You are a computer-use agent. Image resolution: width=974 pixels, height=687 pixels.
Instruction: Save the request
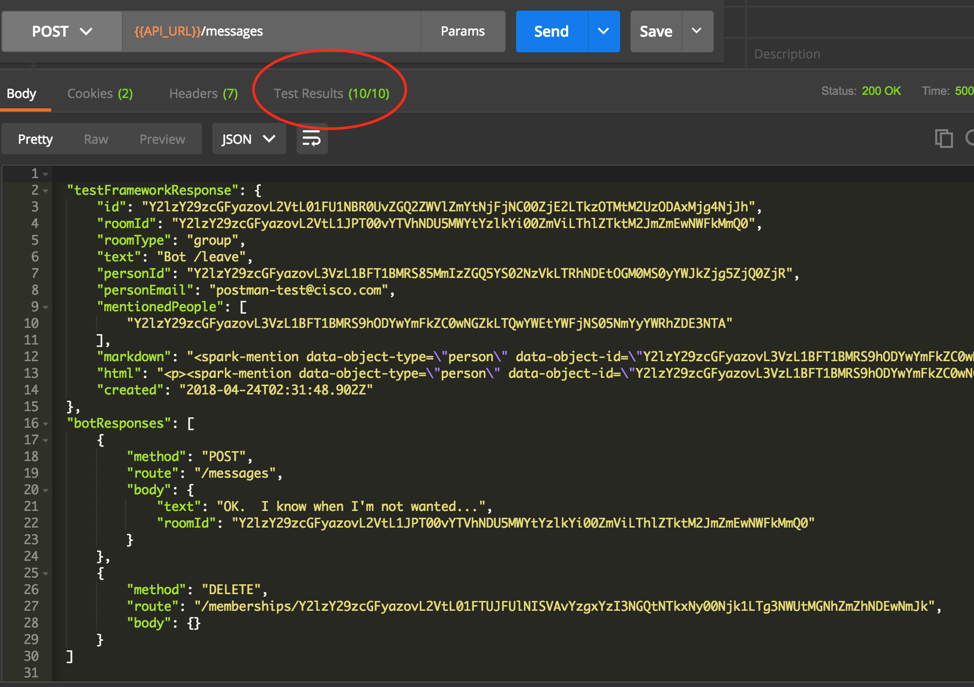pos(656,31)
